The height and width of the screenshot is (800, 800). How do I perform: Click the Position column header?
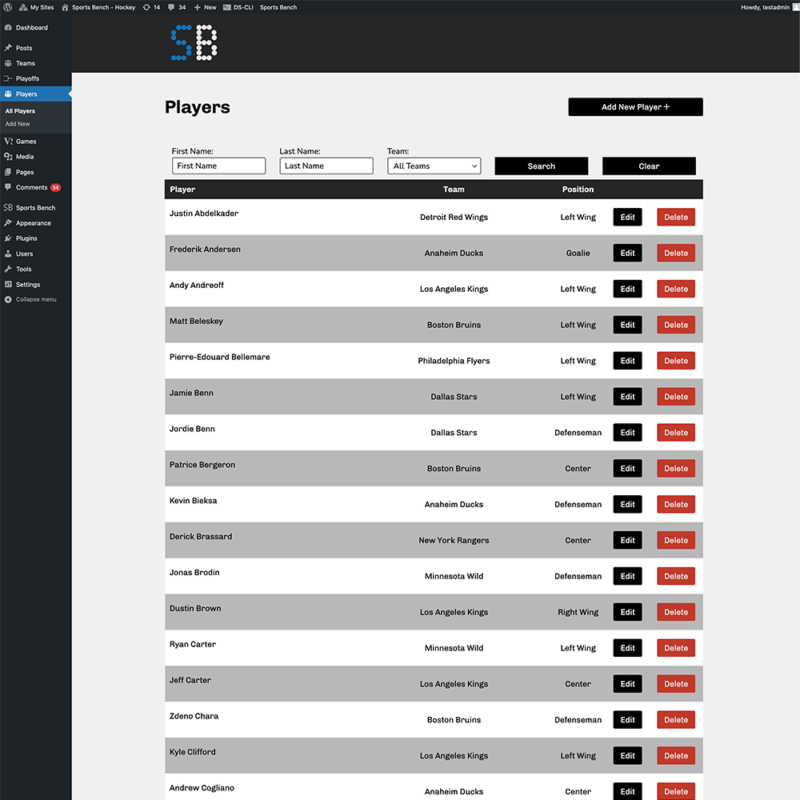(x=578, y=189)
